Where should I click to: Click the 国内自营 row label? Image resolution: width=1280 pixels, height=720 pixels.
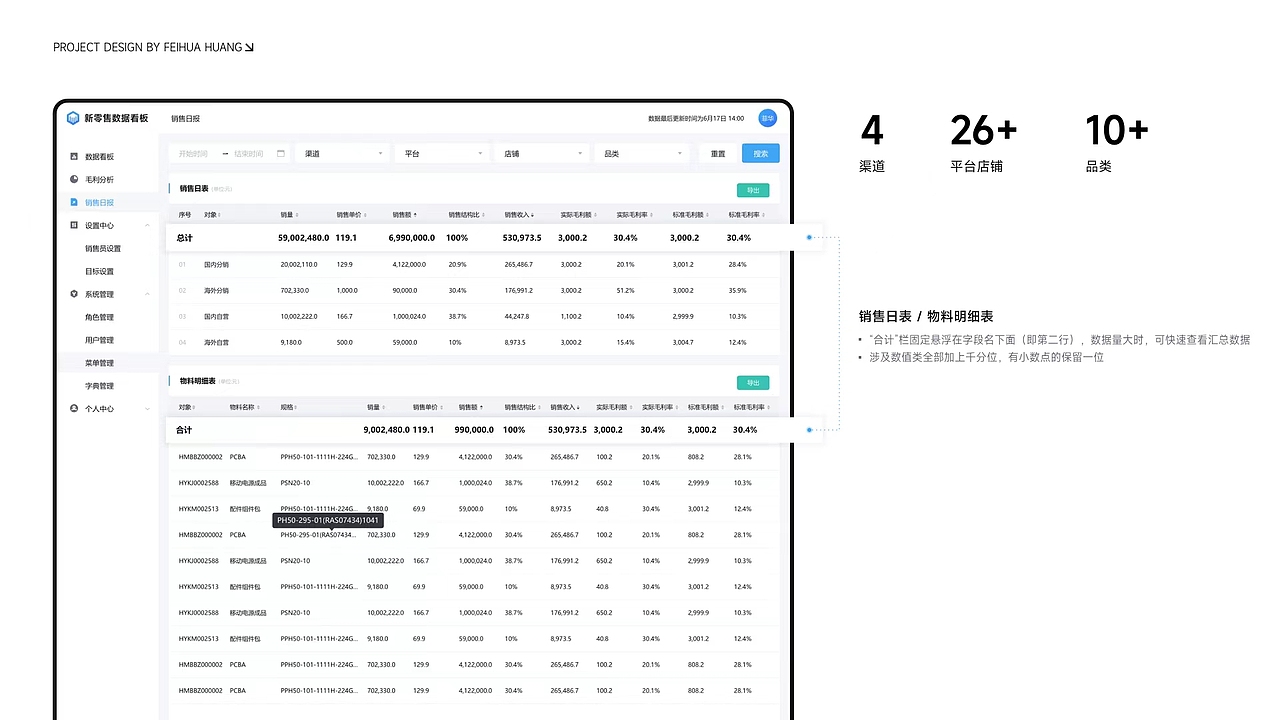[x=216, y=317]
